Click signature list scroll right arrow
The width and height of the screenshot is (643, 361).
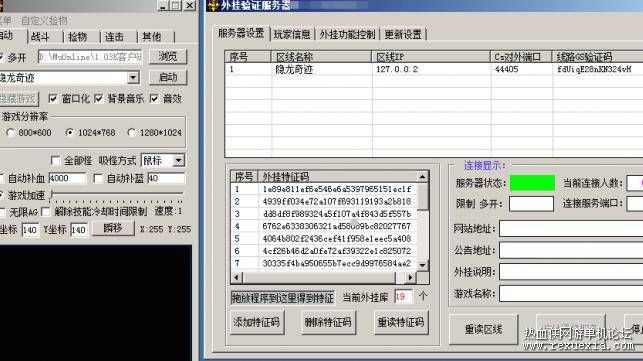pos(410,278)
